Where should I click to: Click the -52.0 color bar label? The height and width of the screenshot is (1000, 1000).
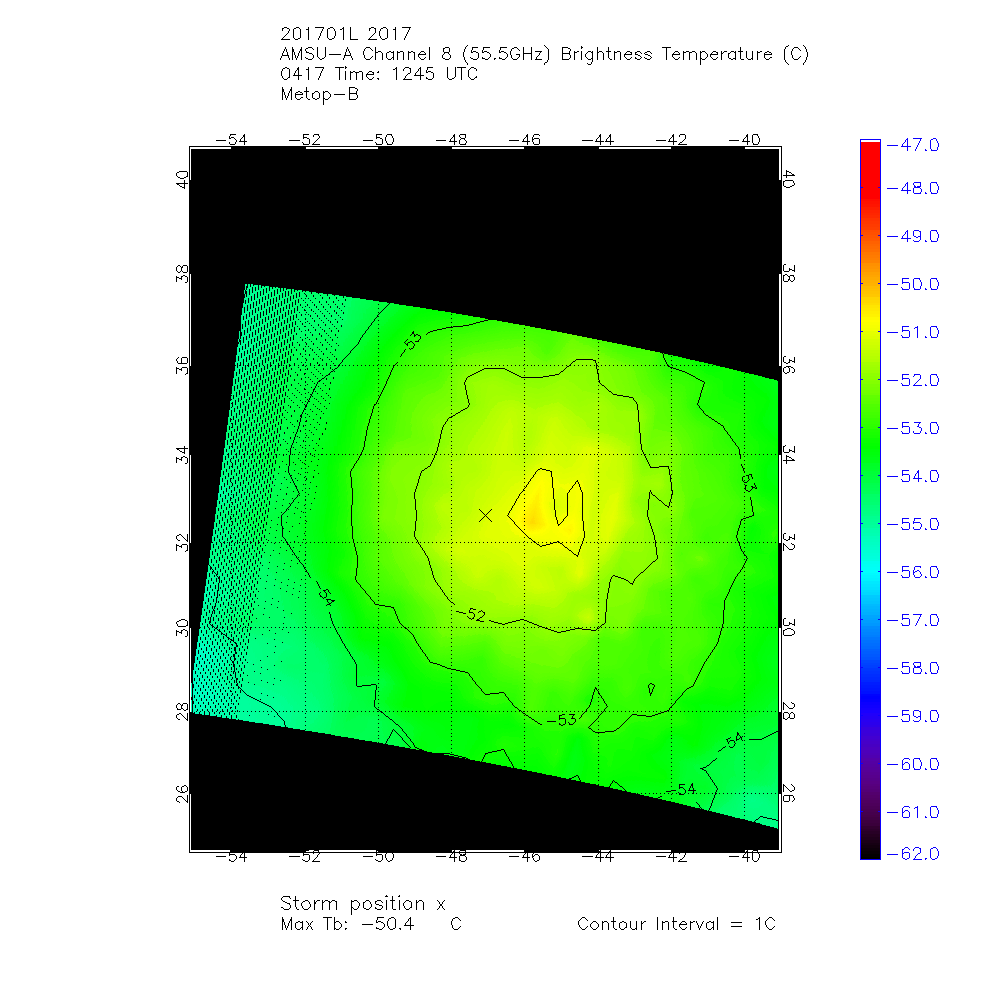pyautogui.click(x=913, y=380)
